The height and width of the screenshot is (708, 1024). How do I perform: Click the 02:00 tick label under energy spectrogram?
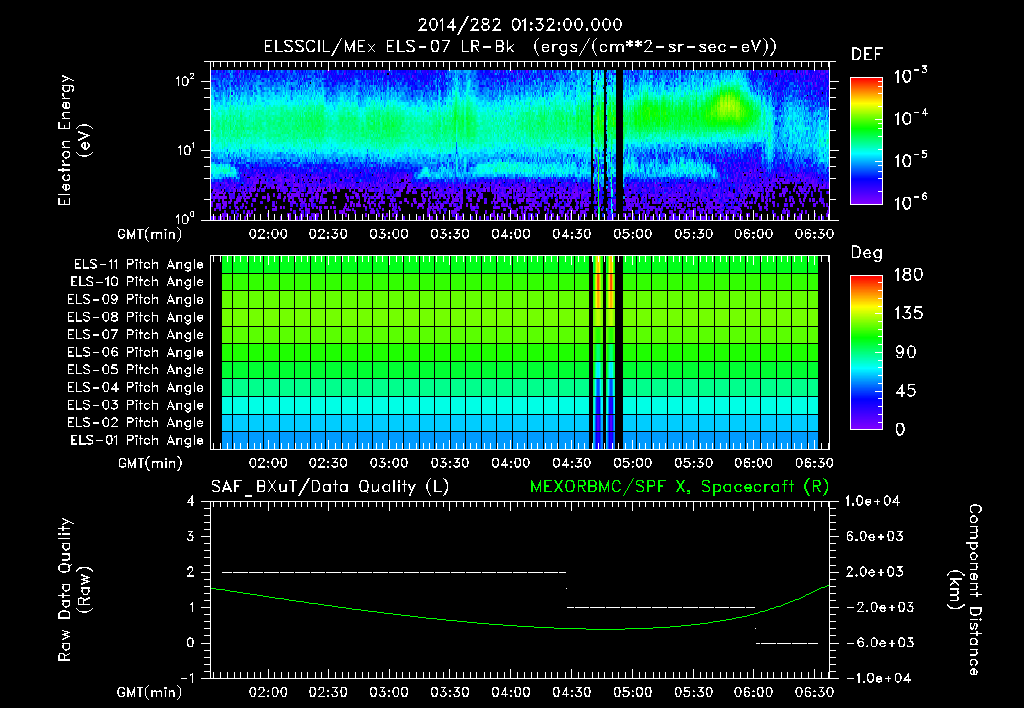tap(268, 234)
